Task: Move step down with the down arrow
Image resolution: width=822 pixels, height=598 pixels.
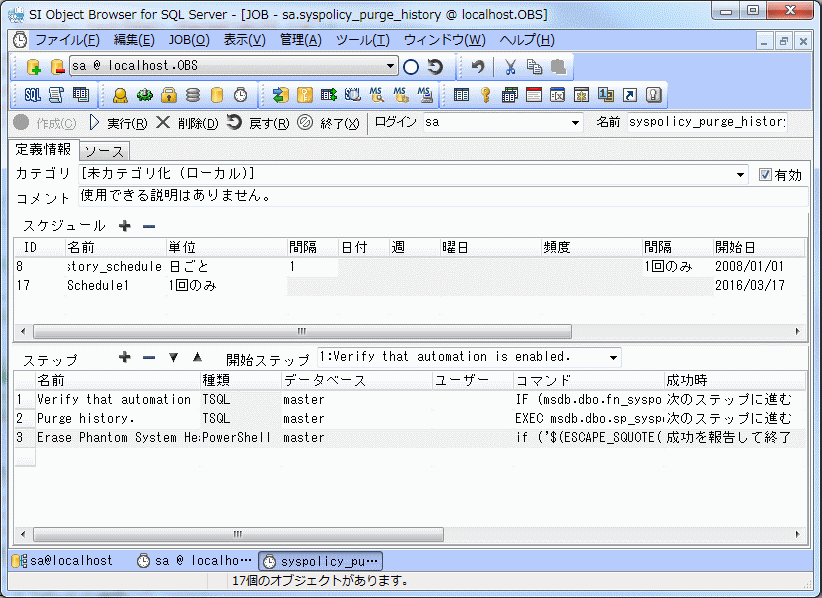Action: pos(173,357)
